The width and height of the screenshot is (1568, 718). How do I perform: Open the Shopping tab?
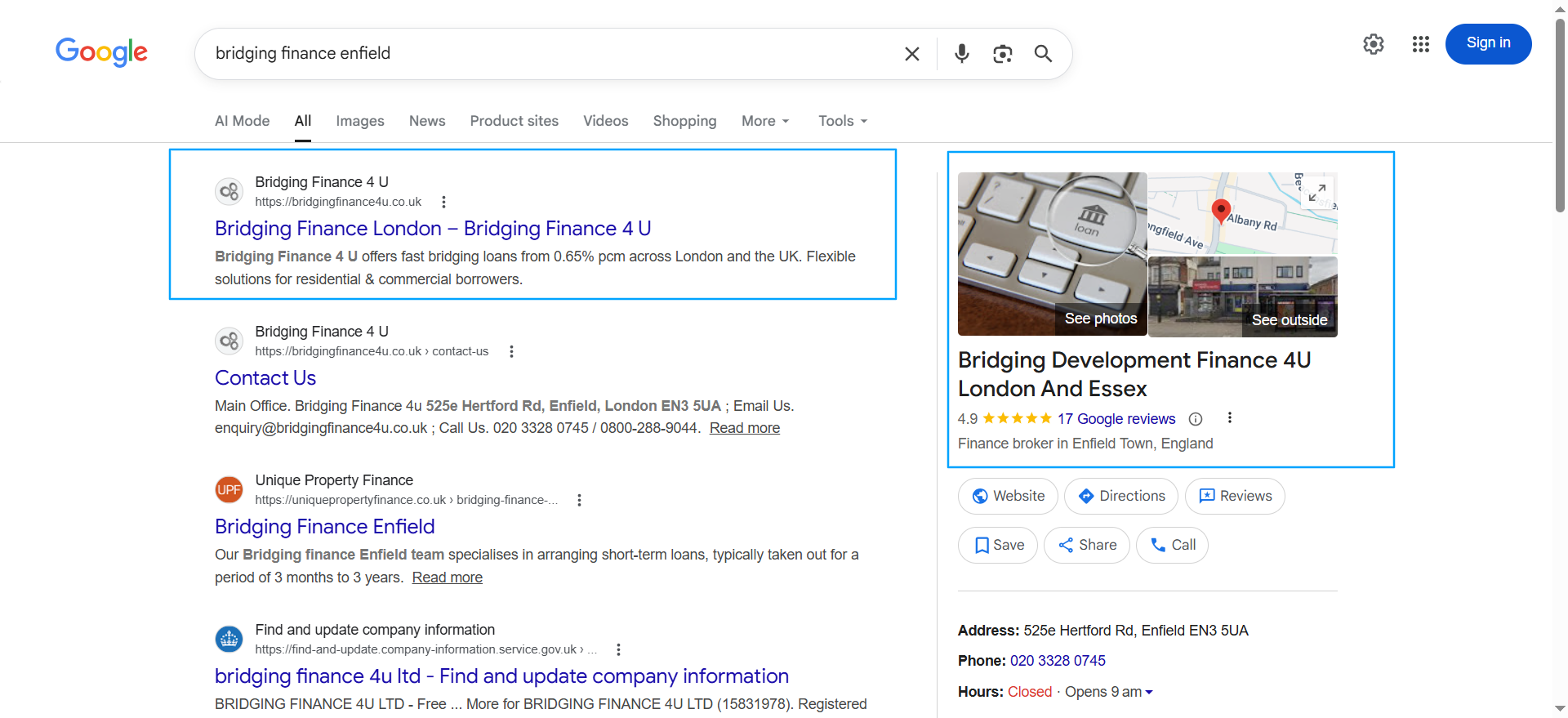[x=684, y=121]
